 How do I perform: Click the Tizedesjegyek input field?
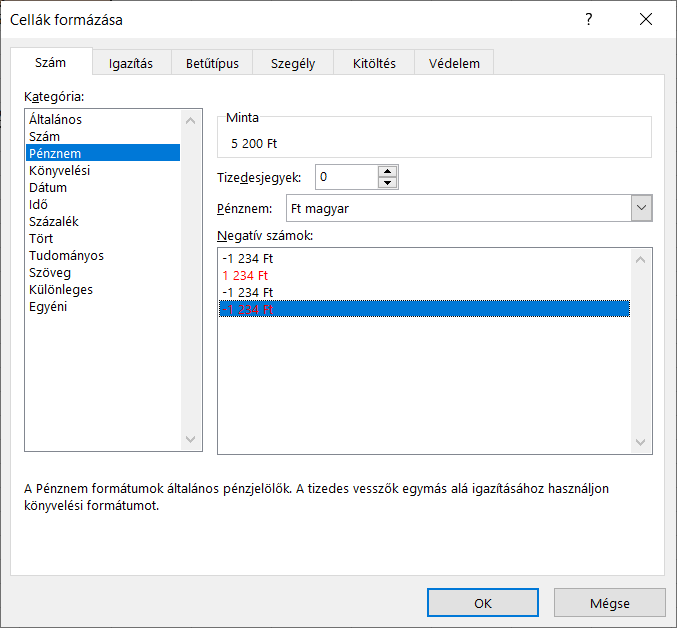(x=346, y=177)
